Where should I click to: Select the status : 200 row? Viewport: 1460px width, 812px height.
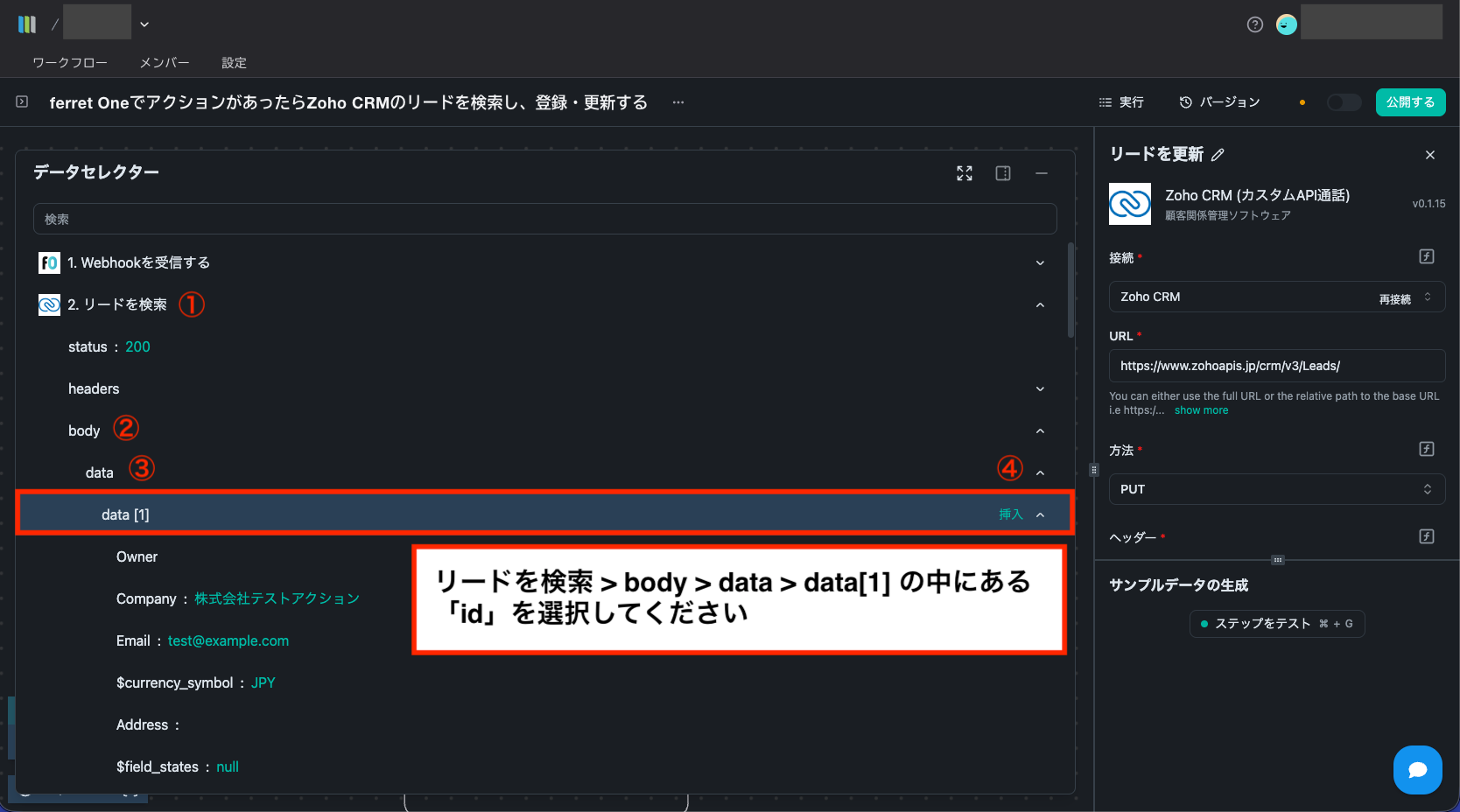(x=544, y=346)
